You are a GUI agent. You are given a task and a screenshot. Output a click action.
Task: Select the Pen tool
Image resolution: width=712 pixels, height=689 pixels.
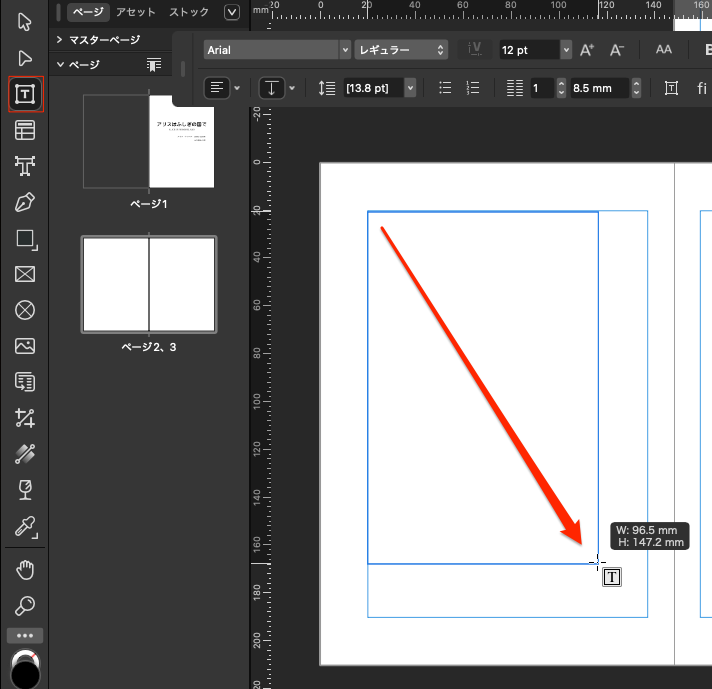(x=25, y=203)
